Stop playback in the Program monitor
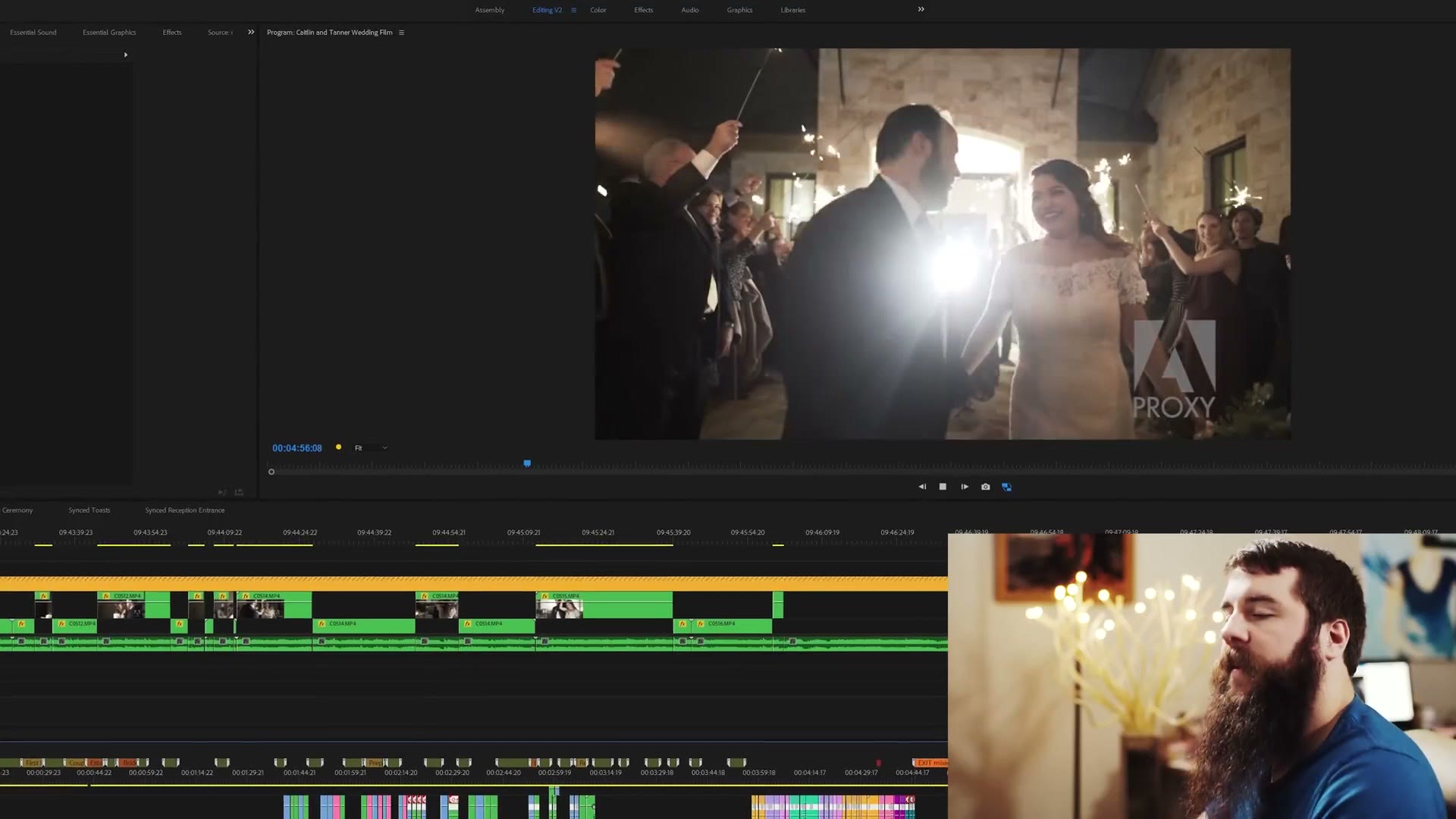 tap(943, 487)
